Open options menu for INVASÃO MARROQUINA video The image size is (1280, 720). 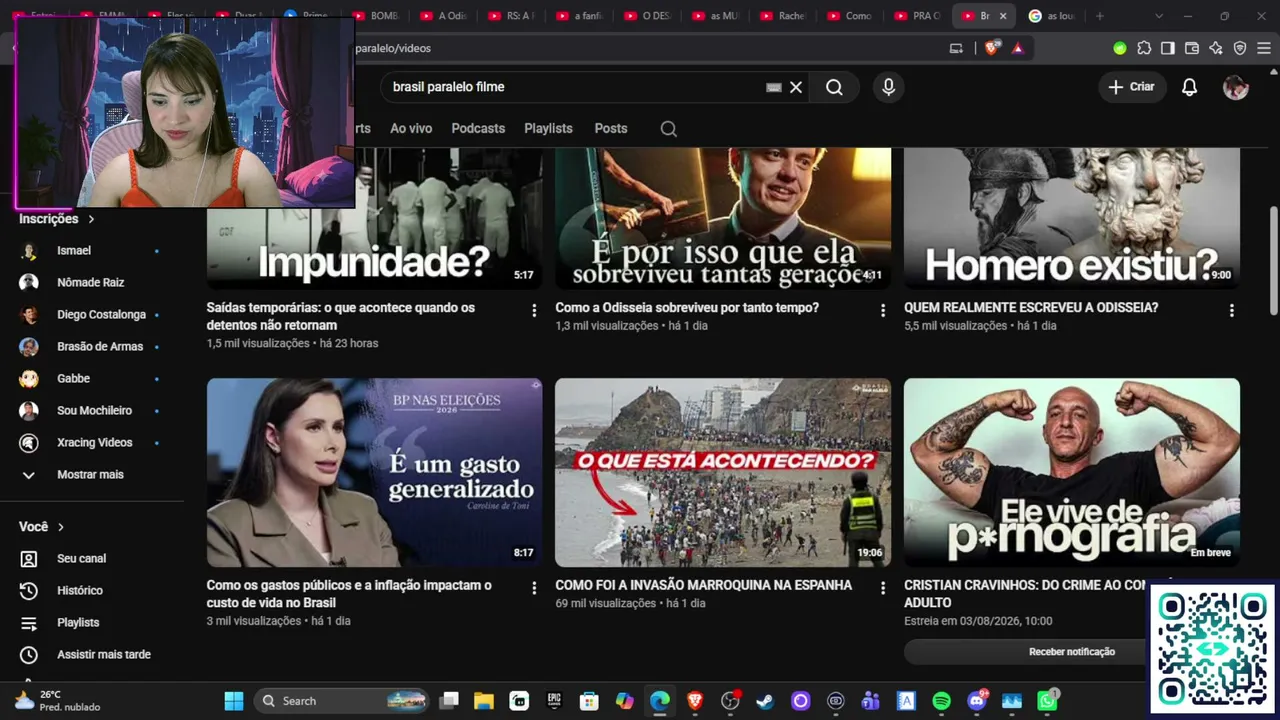click(883, 588)
